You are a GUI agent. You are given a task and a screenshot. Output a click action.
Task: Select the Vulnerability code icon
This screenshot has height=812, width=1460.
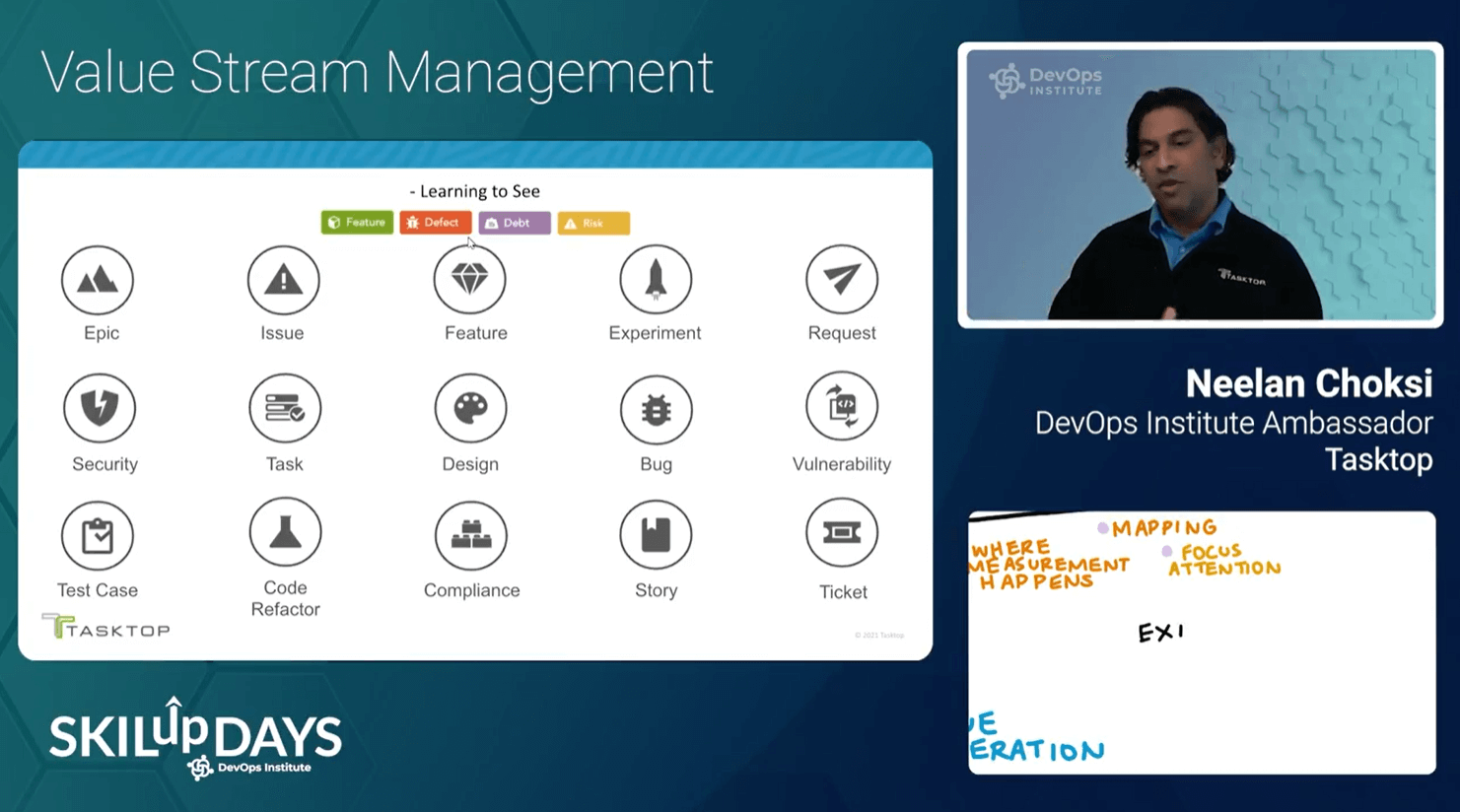pyautogui.click(x=842, y=407)
